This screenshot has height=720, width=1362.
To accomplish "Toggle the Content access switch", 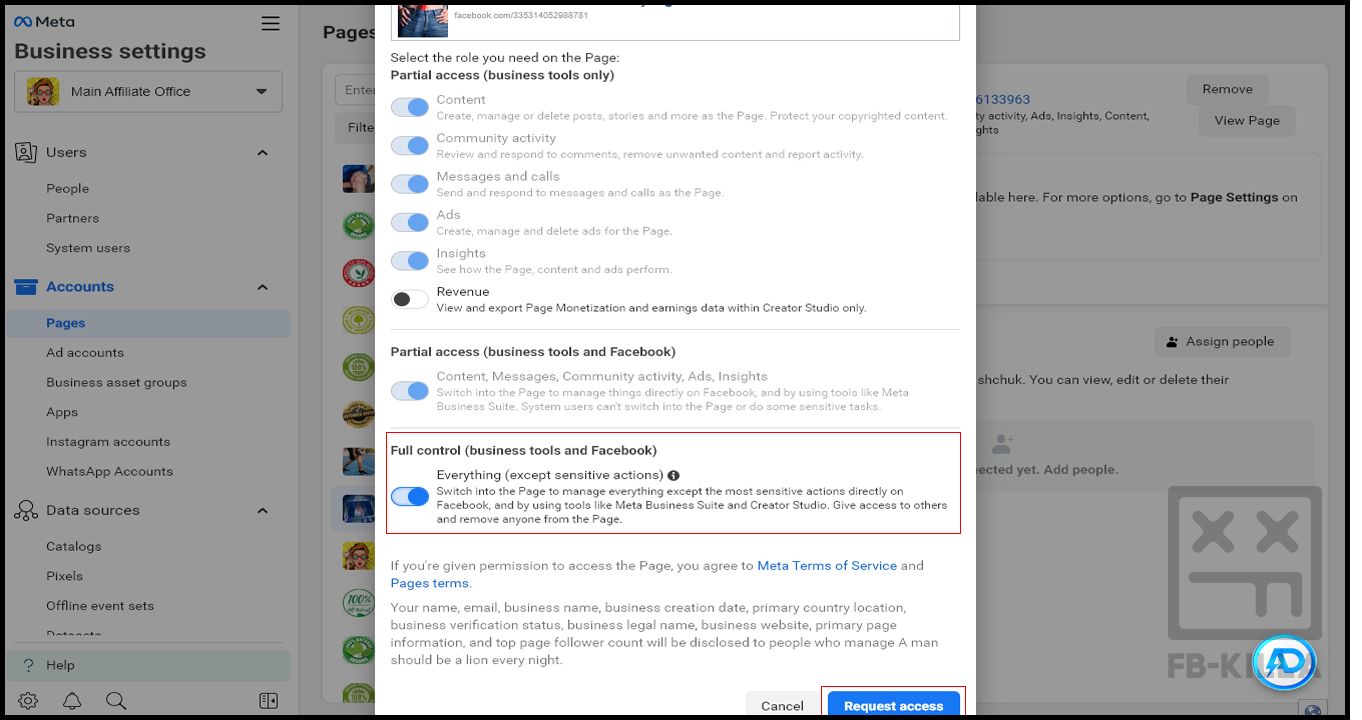I will pyautogui.click(x=409, y=107).
